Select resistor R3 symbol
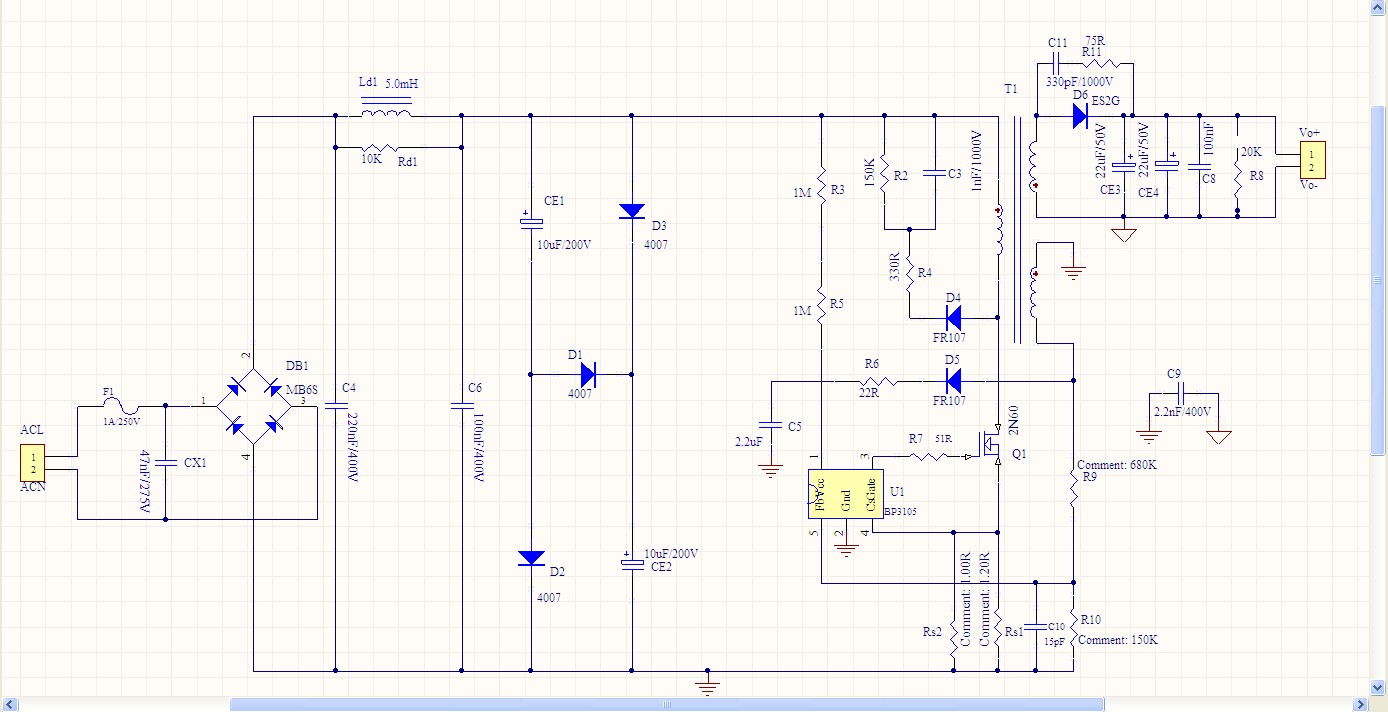The image size is (1388, 712). (x=820, y=188)
